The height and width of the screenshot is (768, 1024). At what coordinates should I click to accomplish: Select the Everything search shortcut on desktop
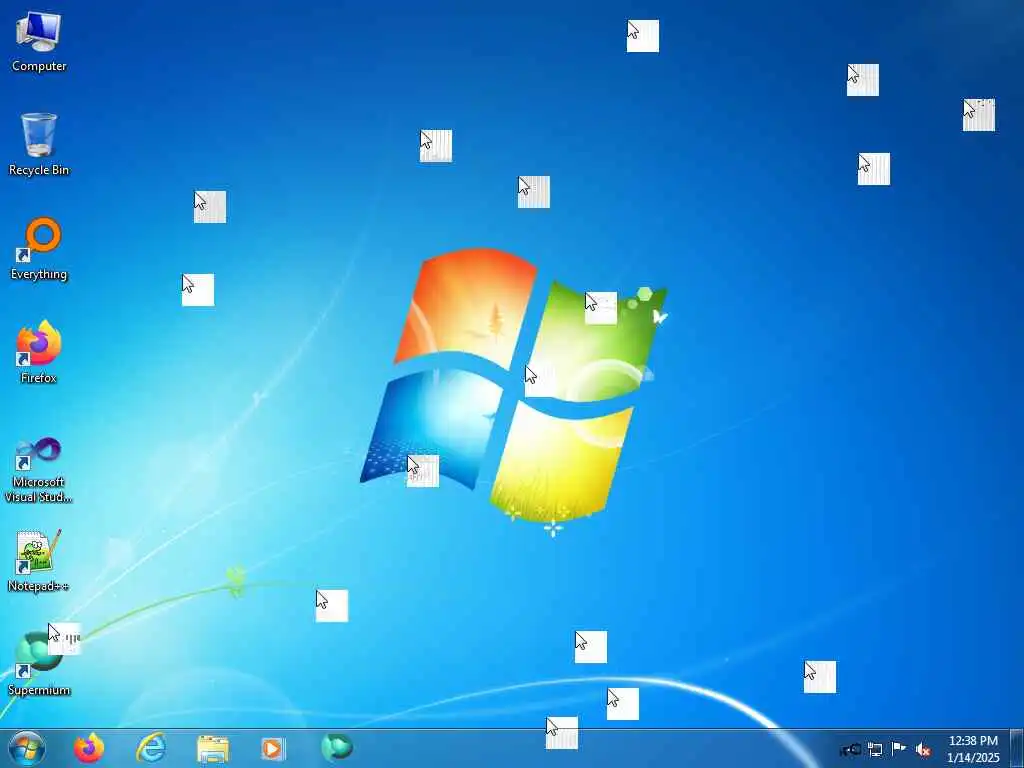click(39, 249)
